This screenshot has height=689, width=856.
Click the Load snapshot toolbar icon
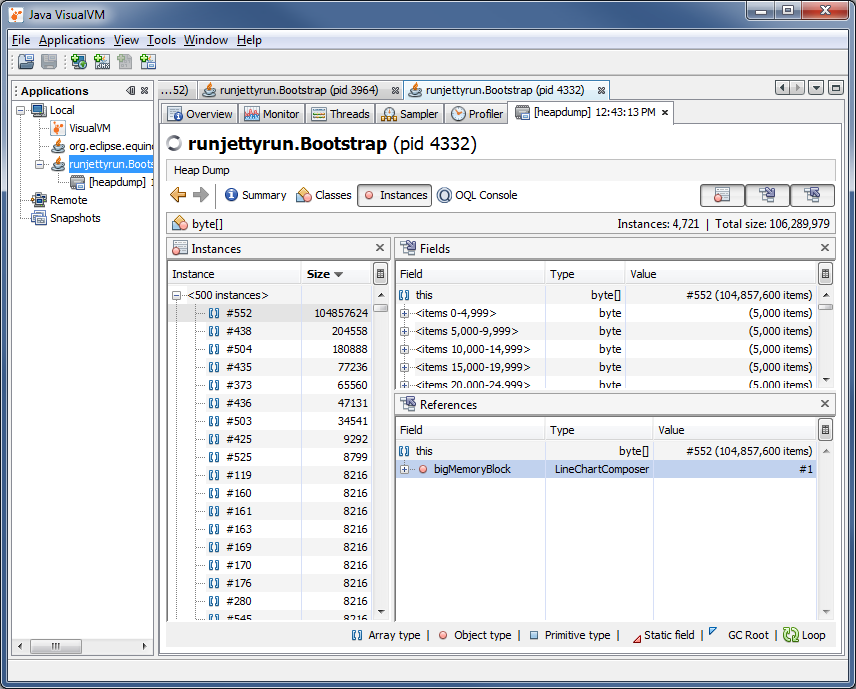click(x=26, y=62)
